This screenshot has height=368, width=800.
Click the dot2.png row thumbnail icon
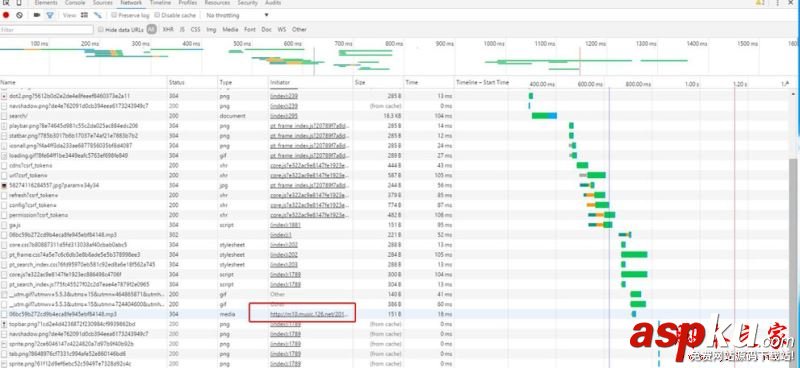pyautogui.click(x=5, y=96)
